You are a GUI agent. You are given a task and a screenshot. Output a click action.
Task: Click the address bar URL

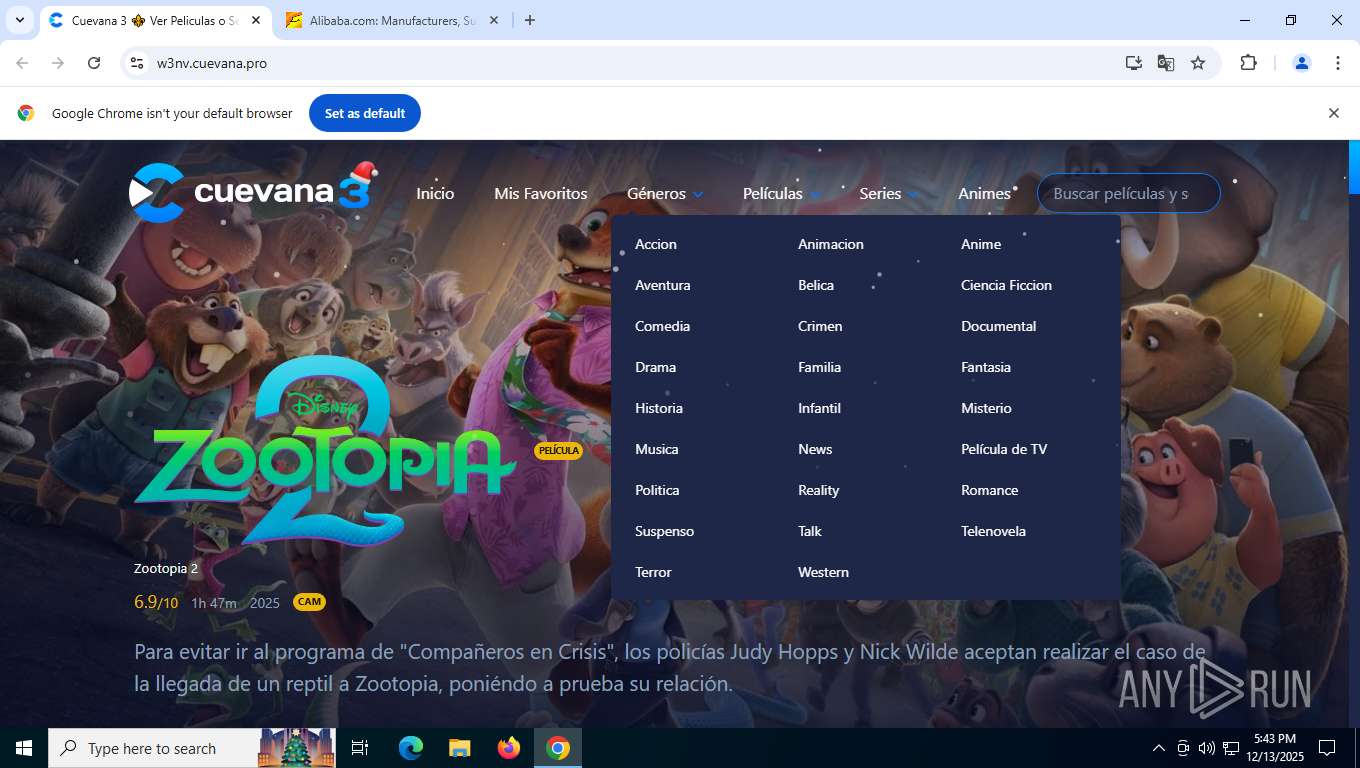tap(212, 63)
